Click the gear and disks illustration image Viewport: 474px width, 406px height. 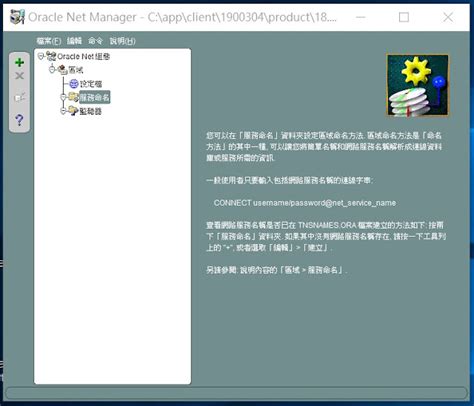[x=418, y=85]
